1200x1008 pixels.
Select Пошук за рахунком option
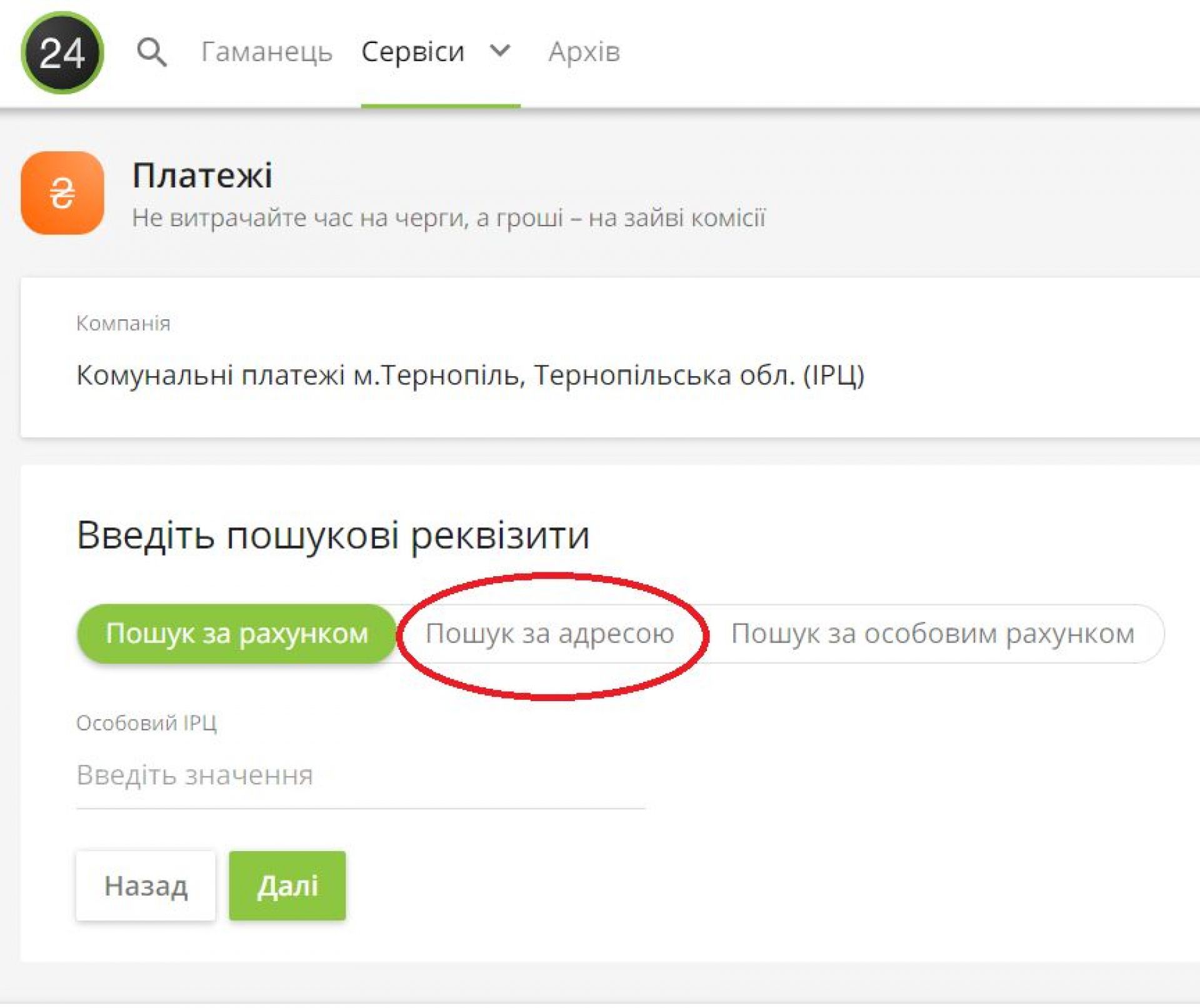(x=236, y=633)
